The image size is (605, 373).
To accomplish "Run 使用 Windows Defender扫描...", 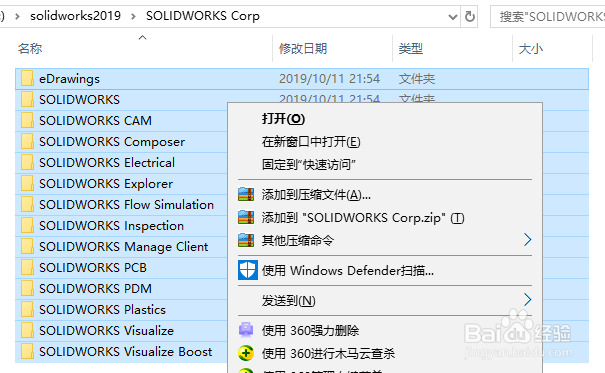I will (x=348, y=271).
